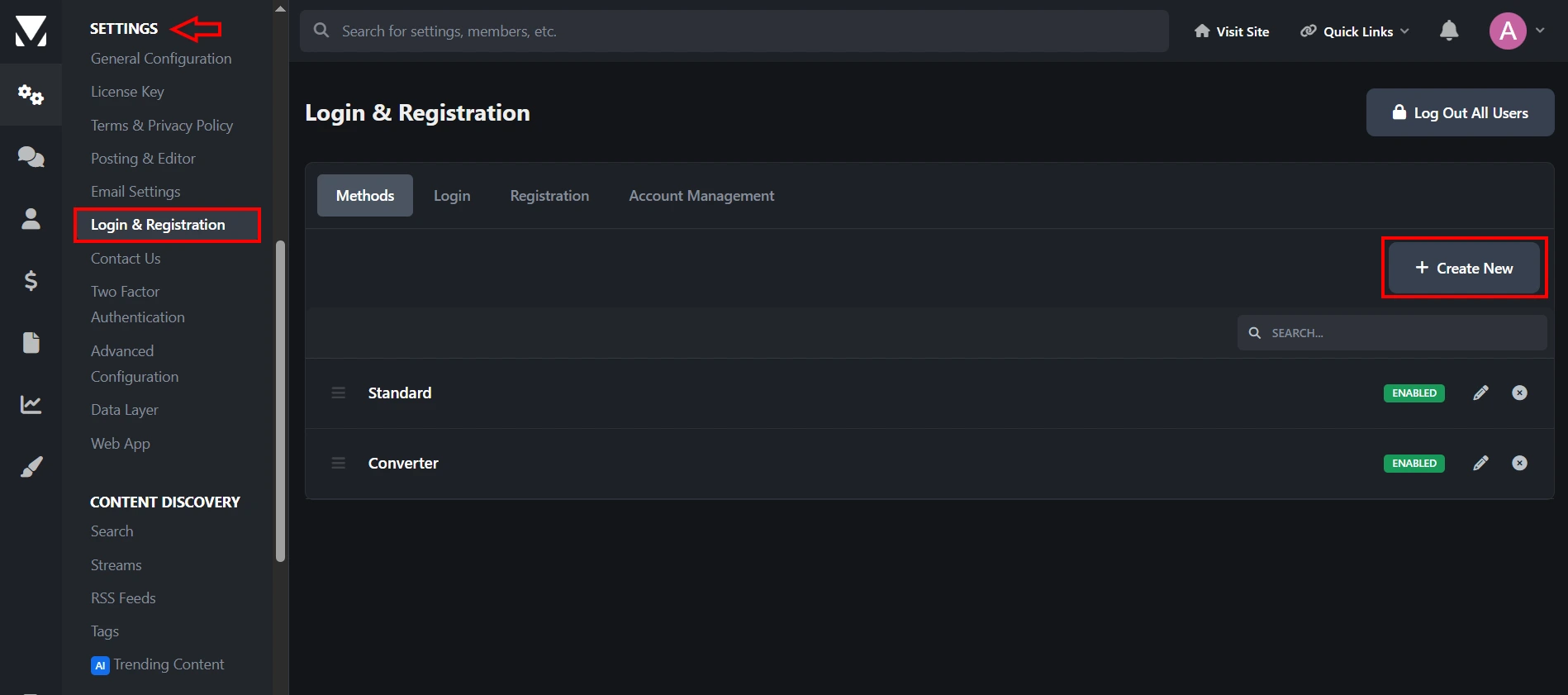Open Advanced Configuration settings
1568x695 pixels.
click(135, 364)
